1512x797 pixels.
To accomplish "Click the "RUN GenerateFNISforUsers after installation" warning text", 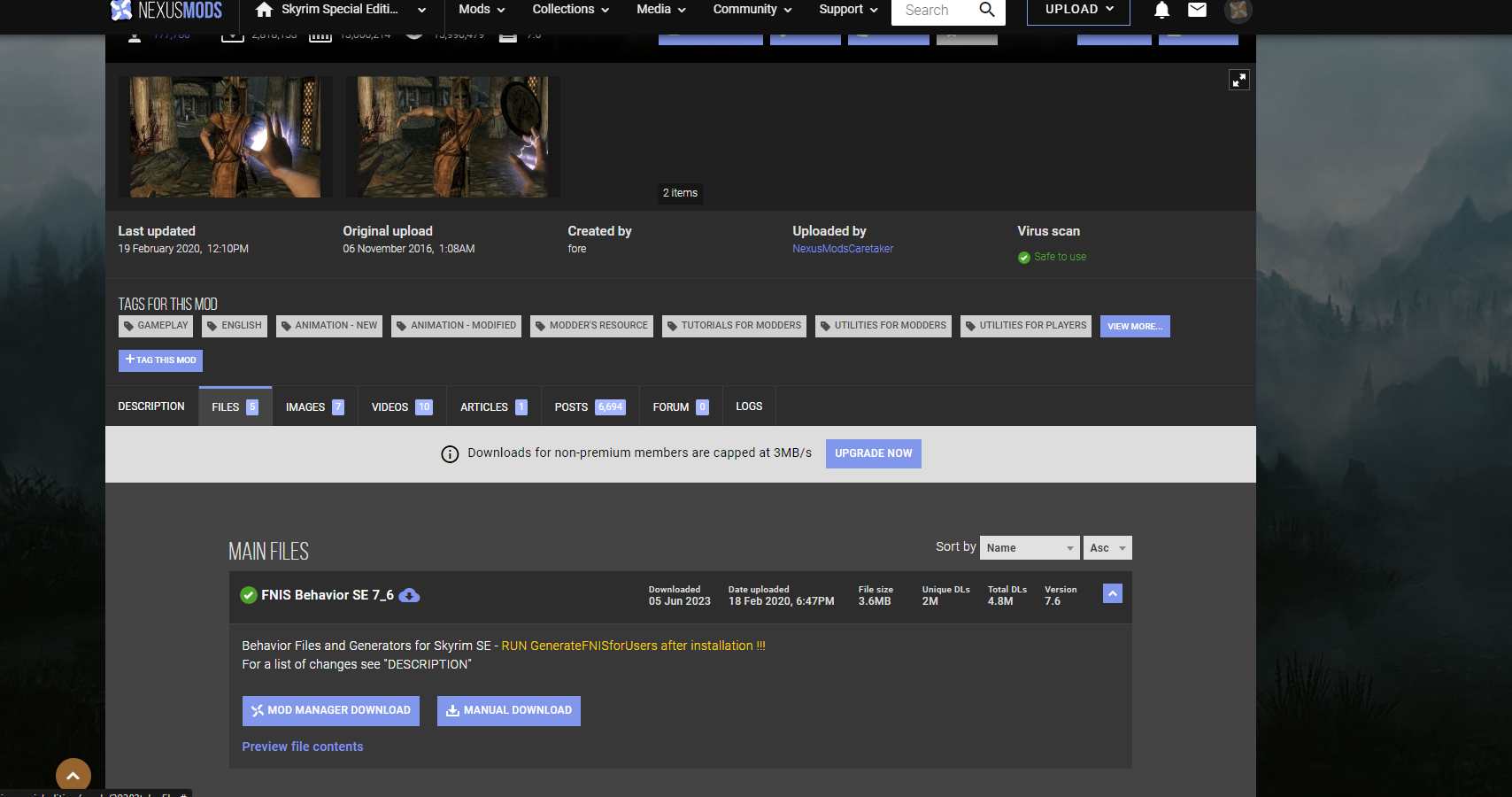I will [x=633, y=646].
